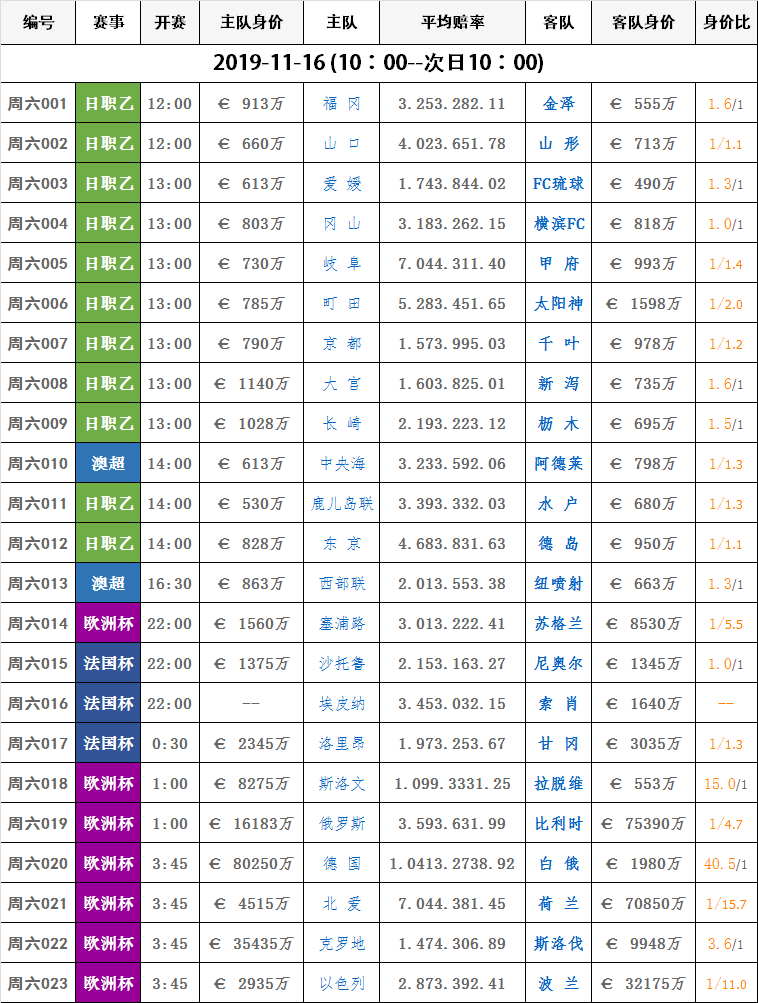Select 法国杯 tag in row 周六016
Viewport: 758px width, 1003px height.
click(108, 704)
